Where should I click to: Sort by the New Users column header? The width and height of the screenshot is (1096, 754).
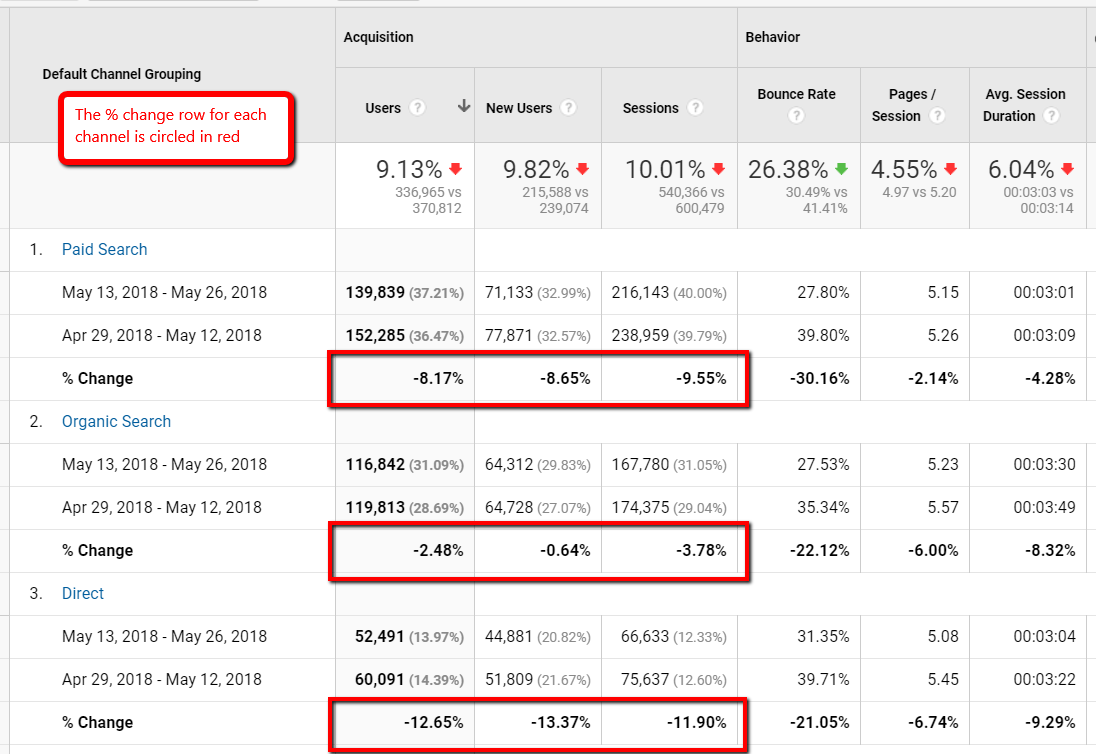[519, 108]
